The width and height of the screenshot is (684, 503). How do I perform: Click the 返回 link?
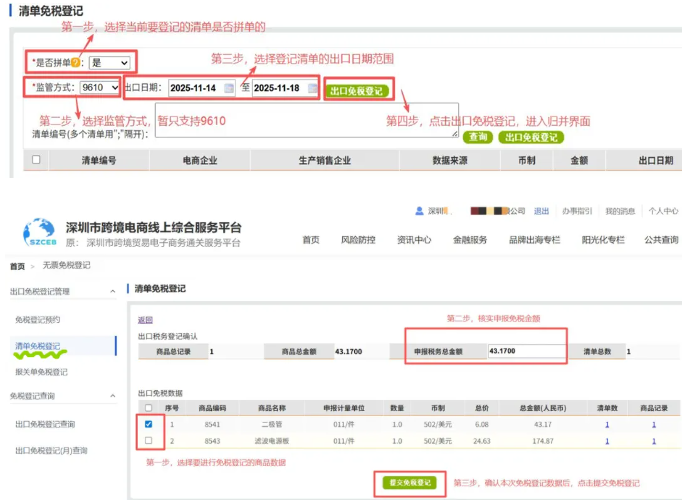(x=145, y=320)
